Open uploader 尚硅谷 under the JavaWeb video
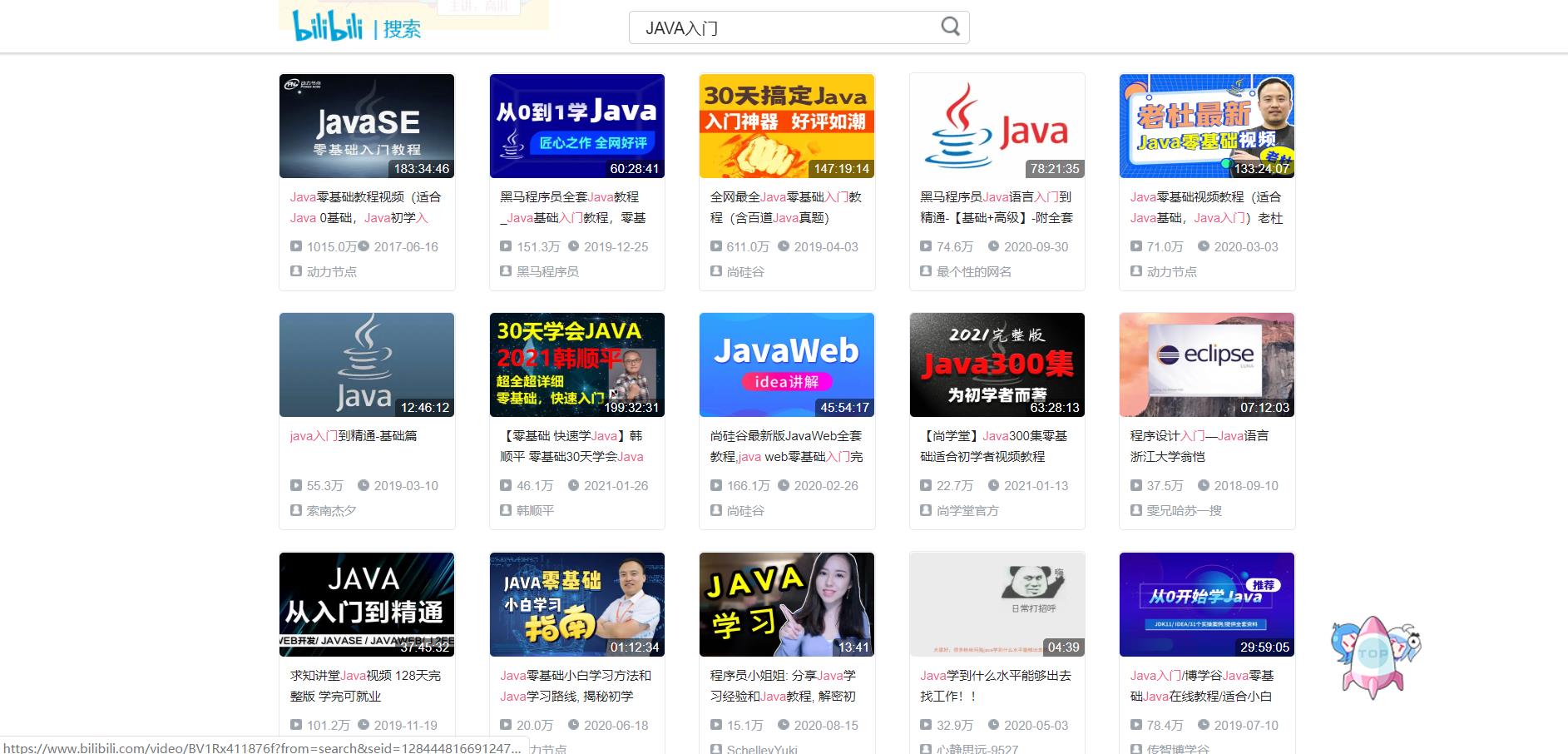 coord(745,511)
